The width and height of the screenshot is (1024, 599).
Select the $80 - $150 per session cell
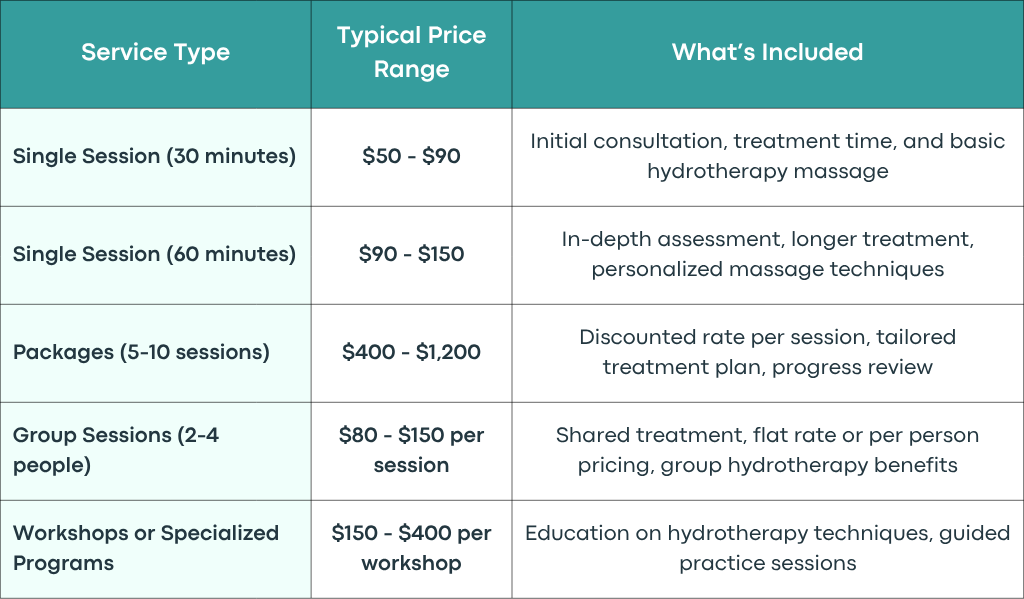coord(411,450)
